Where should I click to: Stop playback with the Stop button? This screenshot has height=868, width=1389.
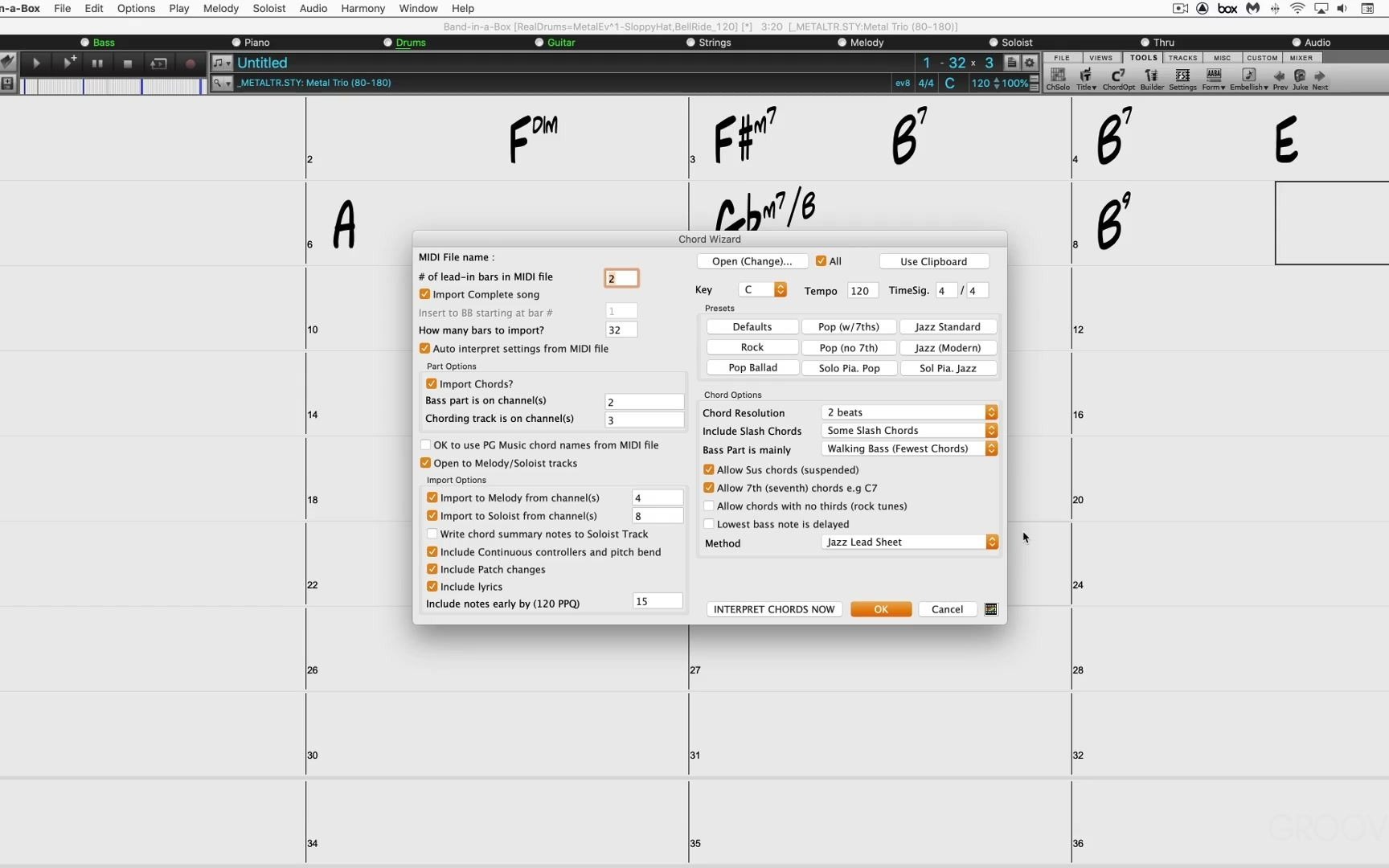coord(127,63)
